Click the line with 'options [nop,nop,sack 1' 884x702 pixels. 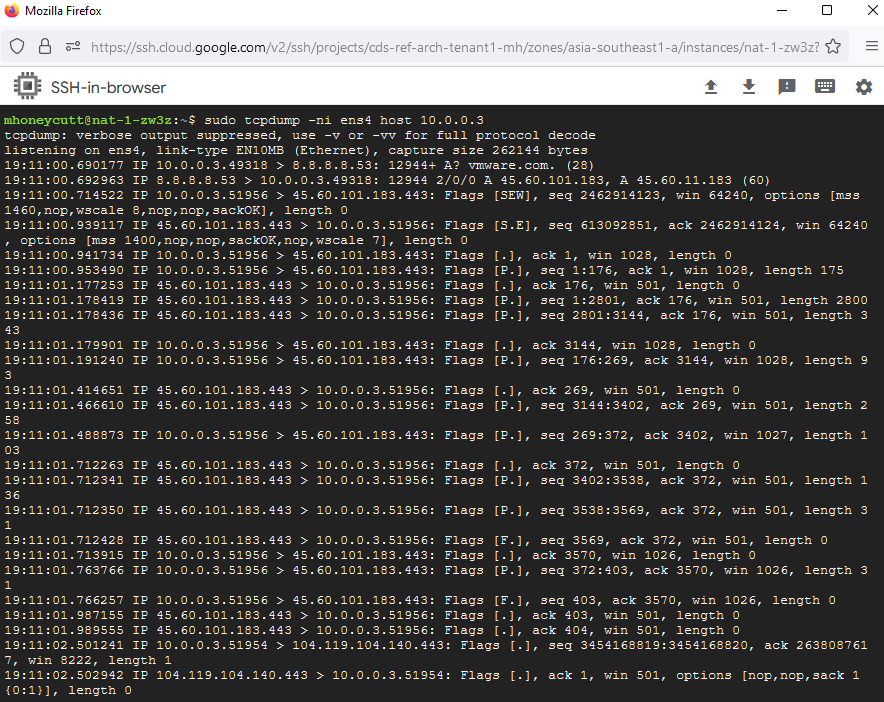click(x=432, y=682)
